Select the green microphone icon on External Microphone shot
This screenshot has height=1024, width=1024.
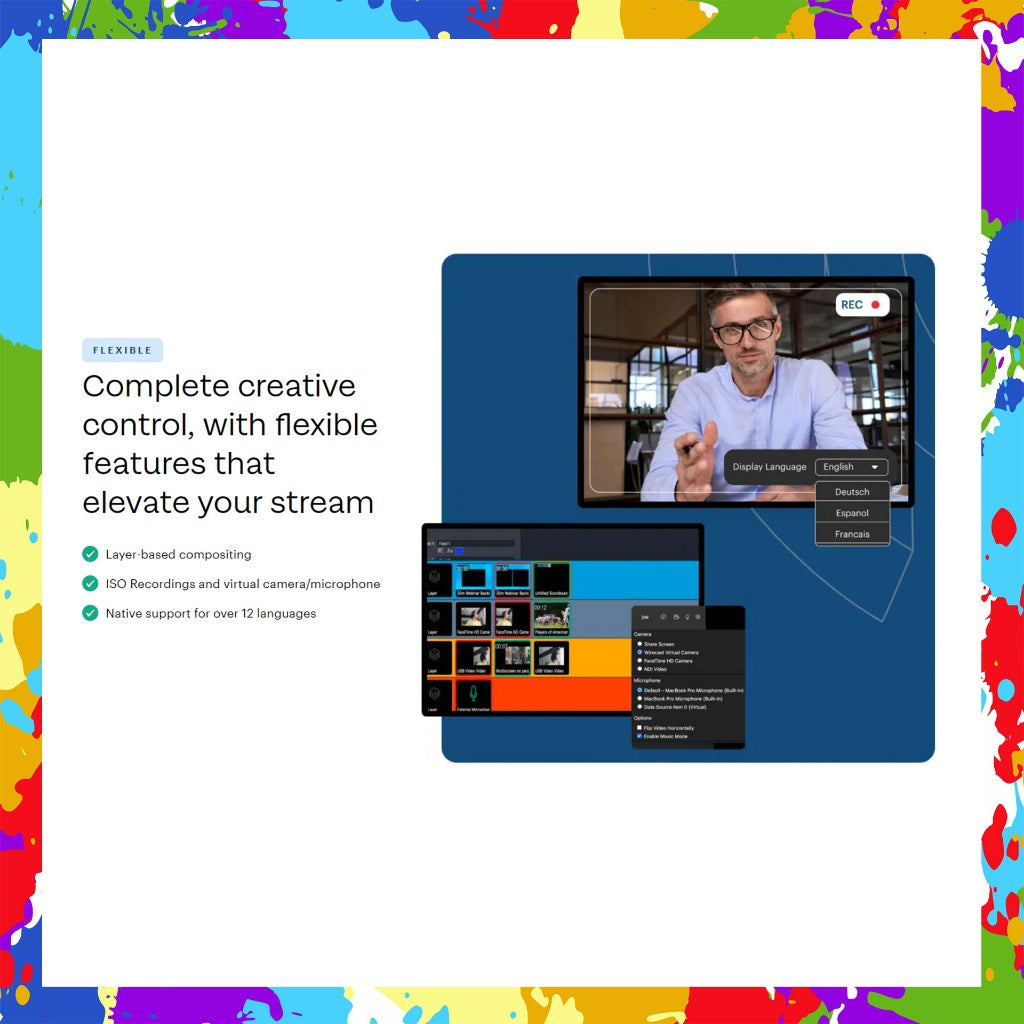[x=473, y=693]
